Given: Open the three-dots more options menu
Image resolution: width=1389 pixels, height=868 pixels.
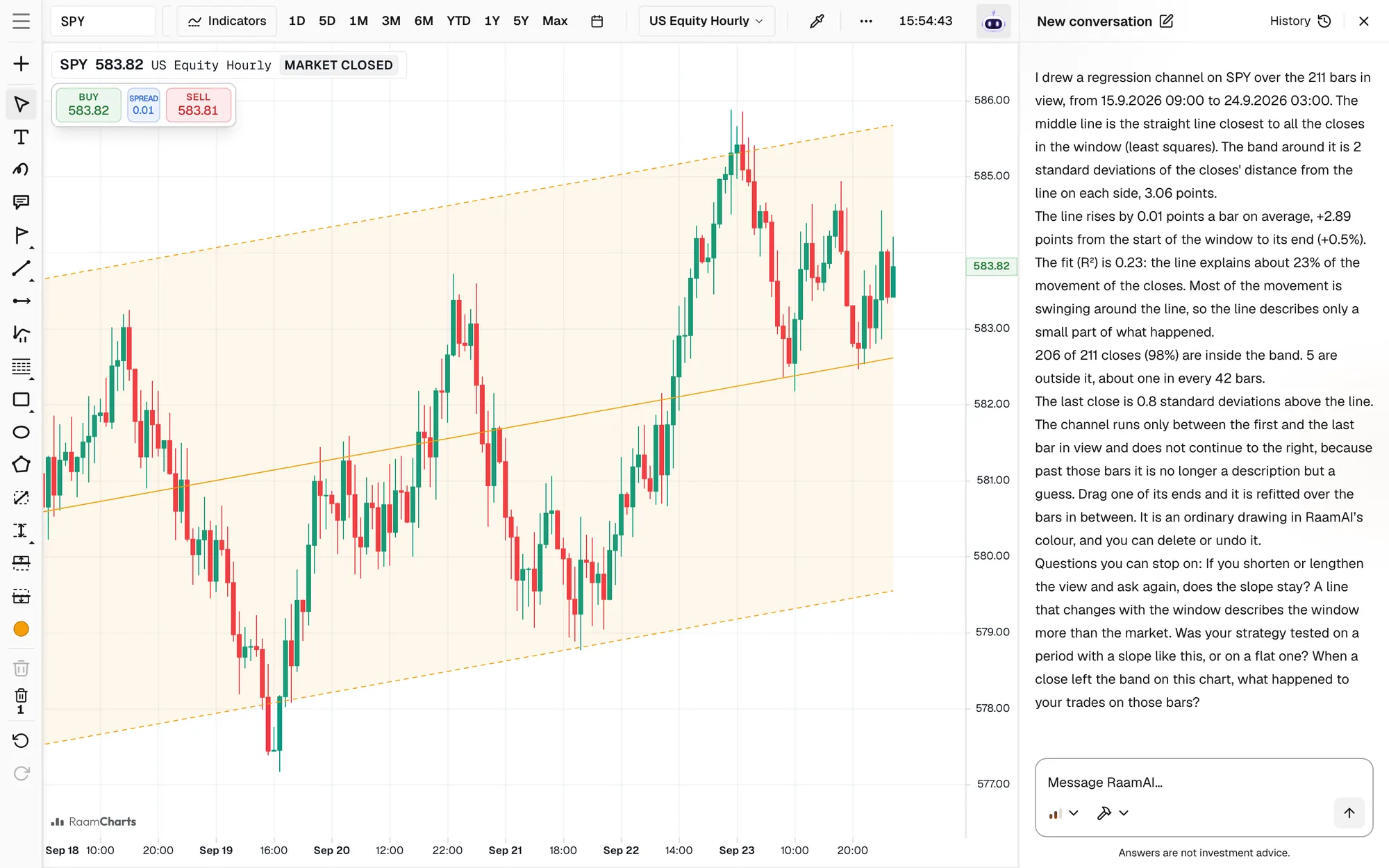Looking at the screenshot, I should (x=865, y=21).
